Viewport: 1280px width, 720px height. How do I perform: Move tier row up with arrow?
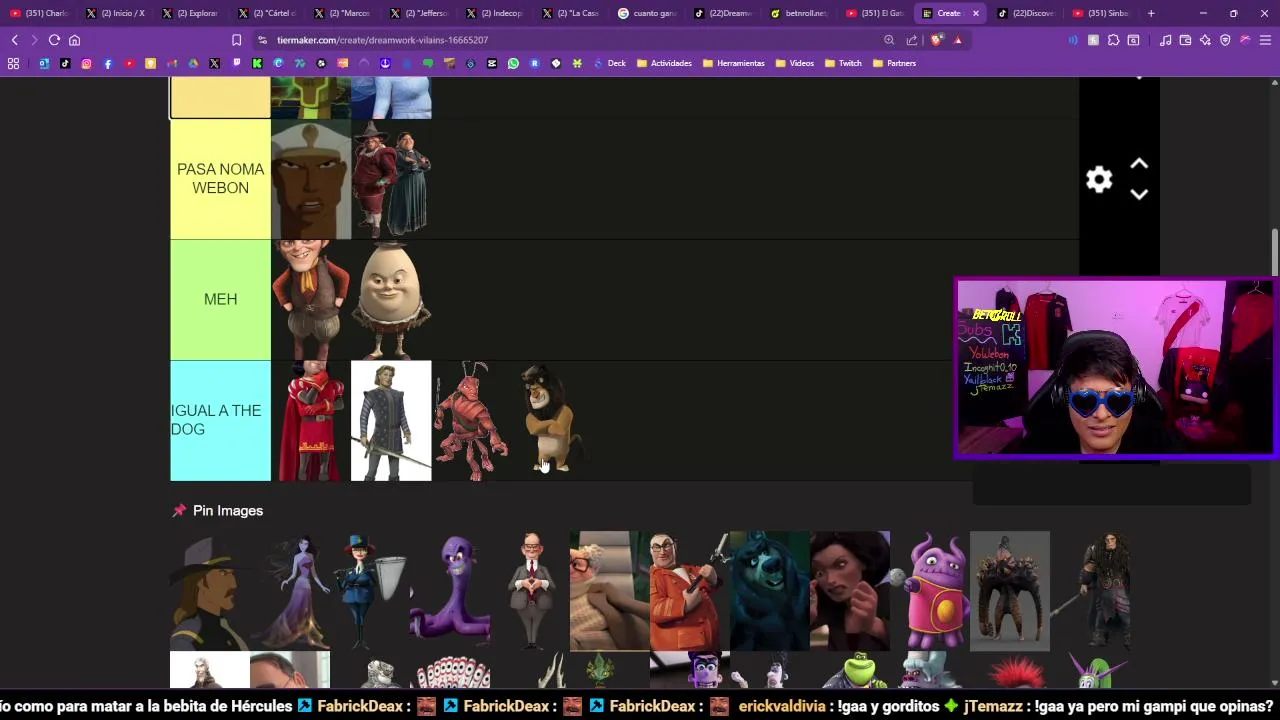tap(1139, 164)
